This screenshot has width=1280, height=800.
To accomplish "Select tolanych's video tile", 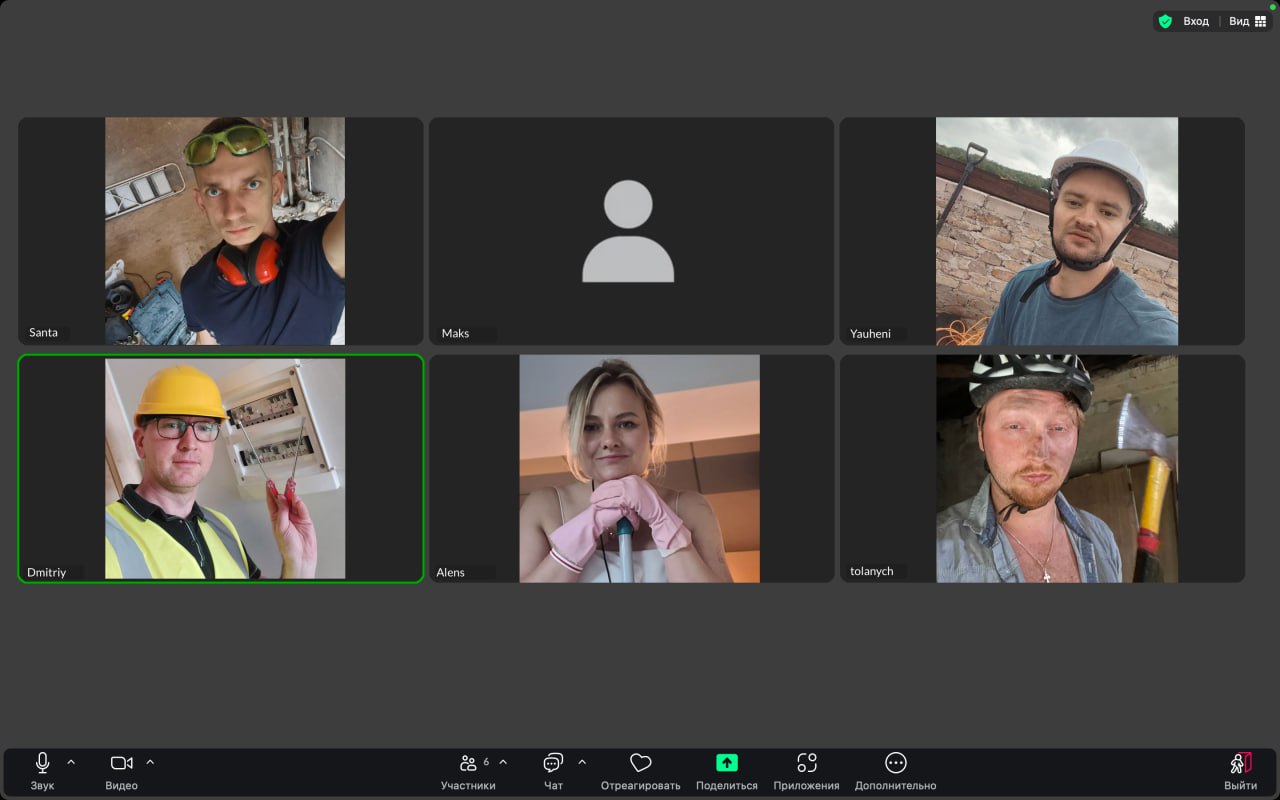I will tap(1042, 469).
